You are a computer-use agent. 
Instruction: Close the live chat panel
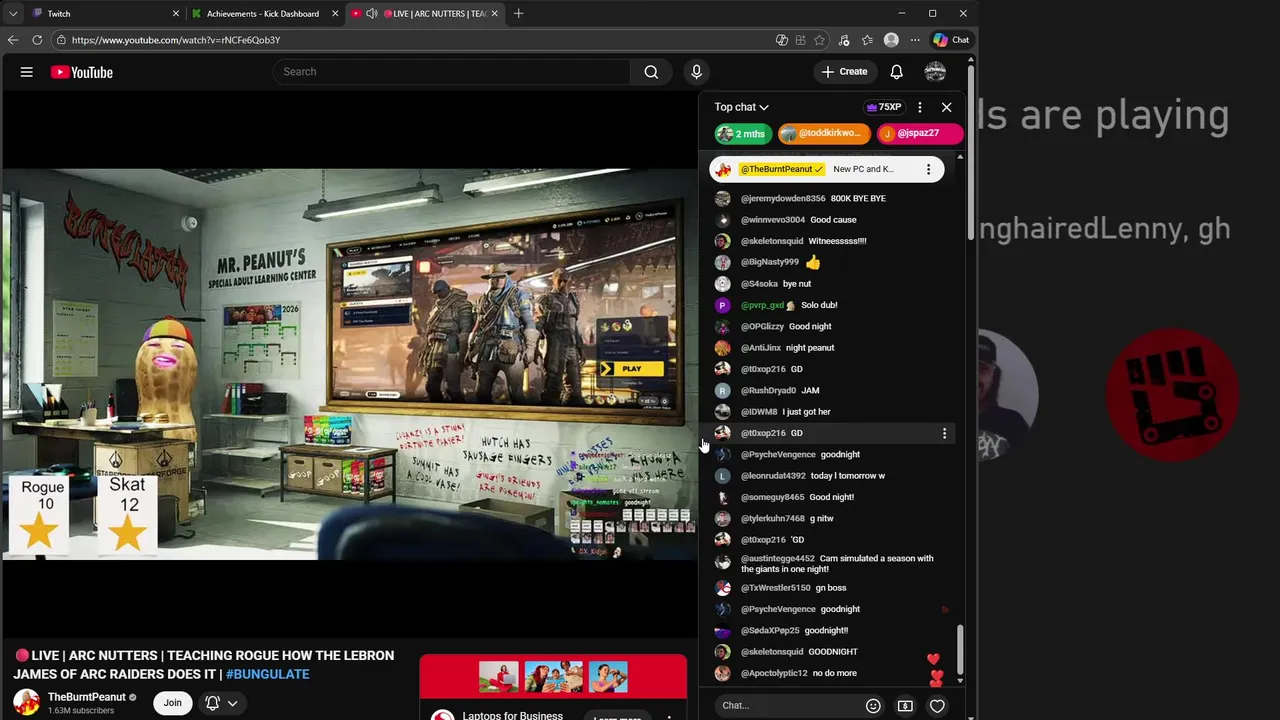[947, 107]
